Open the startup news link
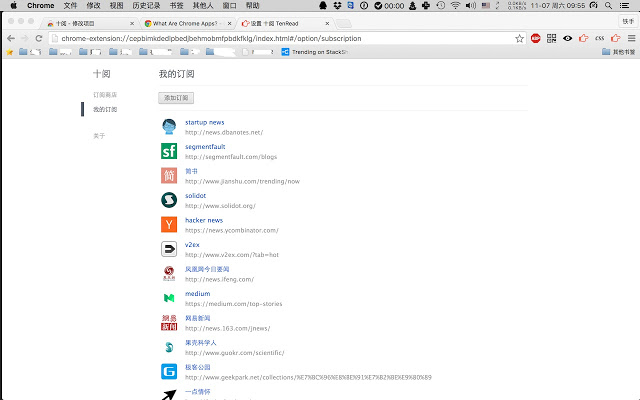Image resolution: width=640 pixels, height=400 pixels. tap(204, 122)
